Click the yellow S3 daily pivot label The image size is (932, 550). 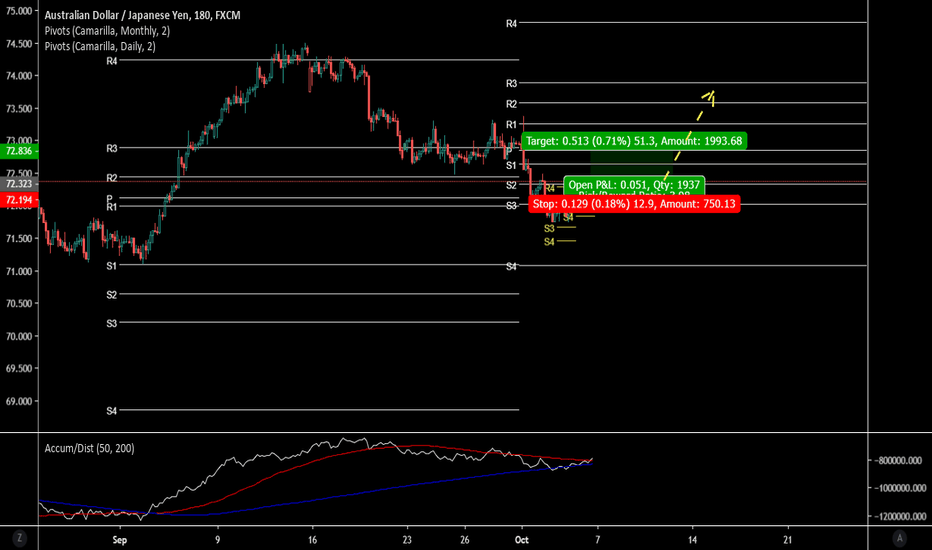(x=549, y=228)
